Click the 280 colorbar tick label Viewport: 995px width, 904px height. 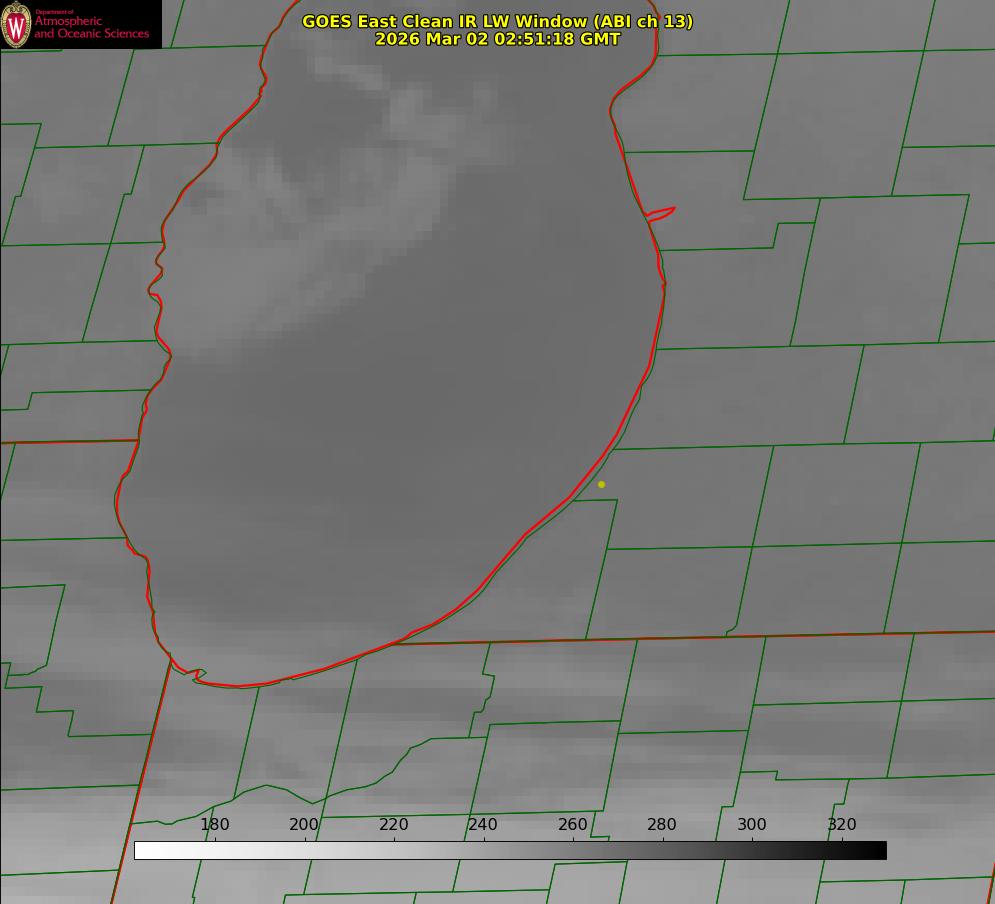coord(662,825)
